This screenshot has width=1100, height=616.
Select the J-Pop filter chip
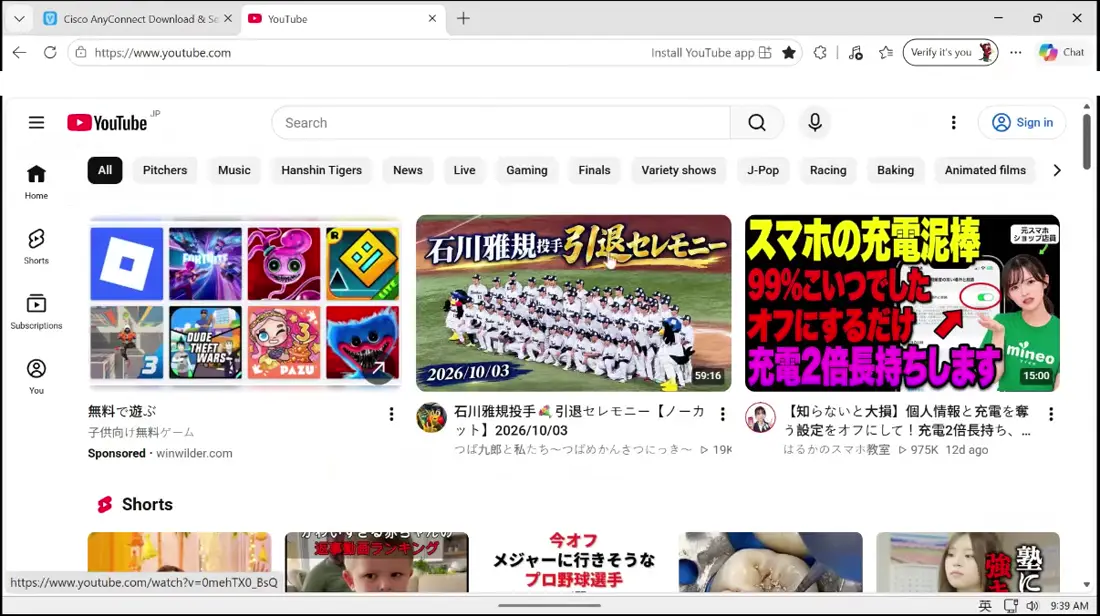point(763,170)
